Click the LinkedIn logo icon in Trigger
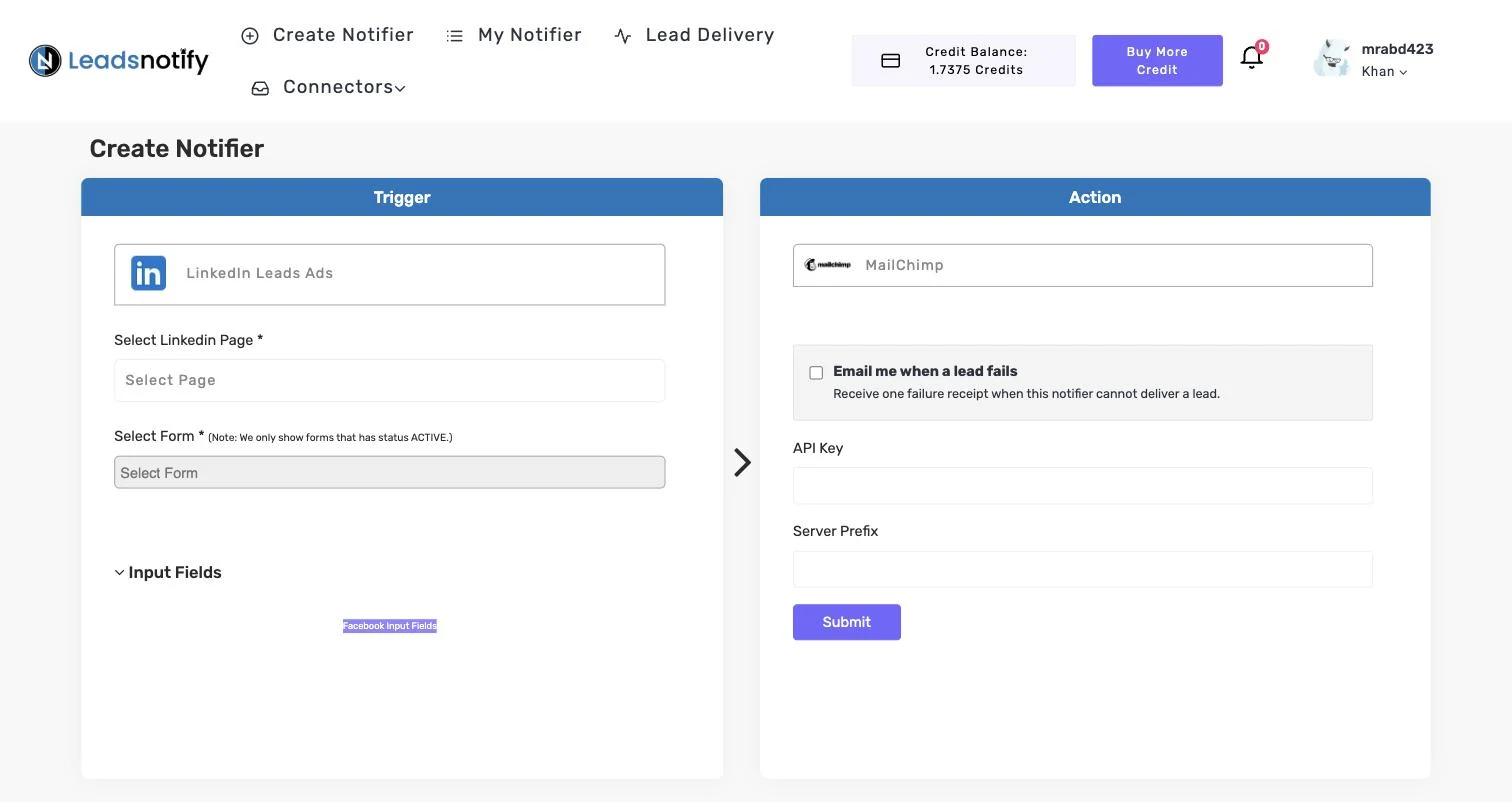 (149, 273)
